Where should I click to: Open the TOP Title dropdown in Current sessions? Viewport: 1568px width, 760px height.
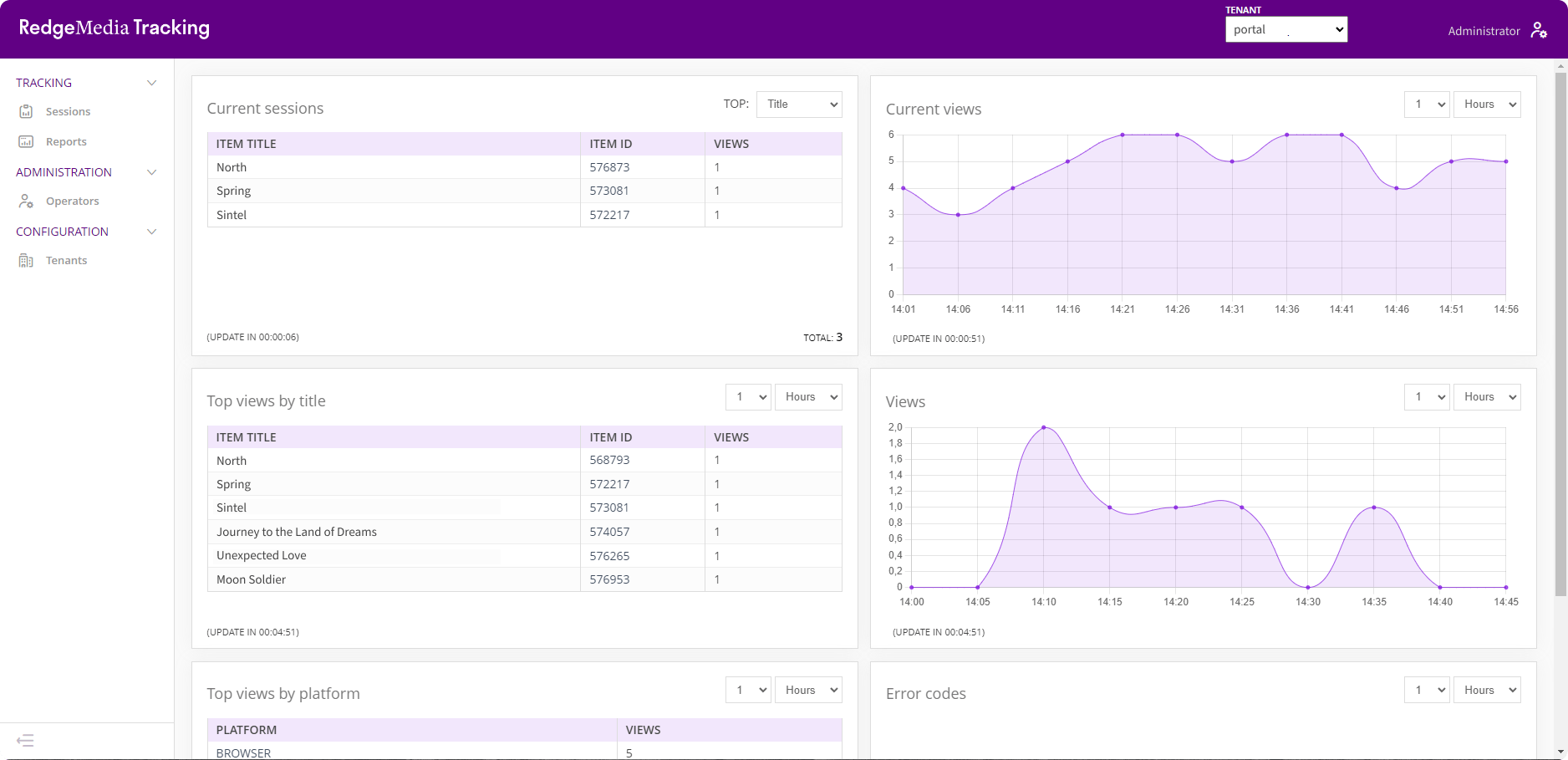(799, 105)
